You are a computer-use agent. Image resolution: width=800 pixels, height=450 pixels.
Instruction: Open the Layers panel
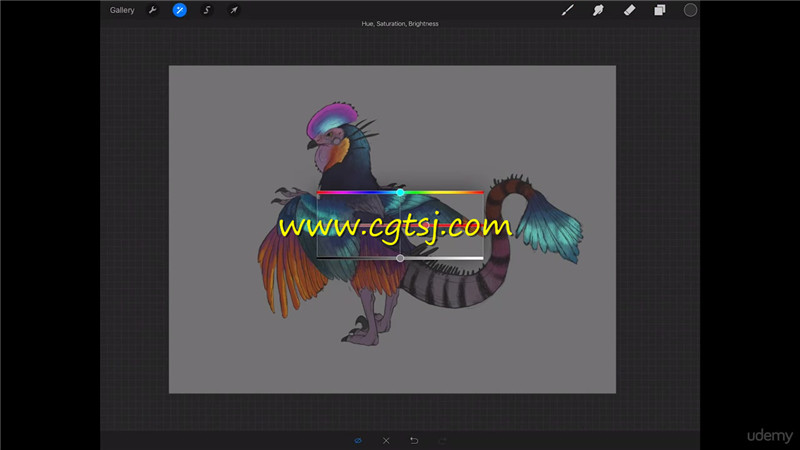coord(660,10)
